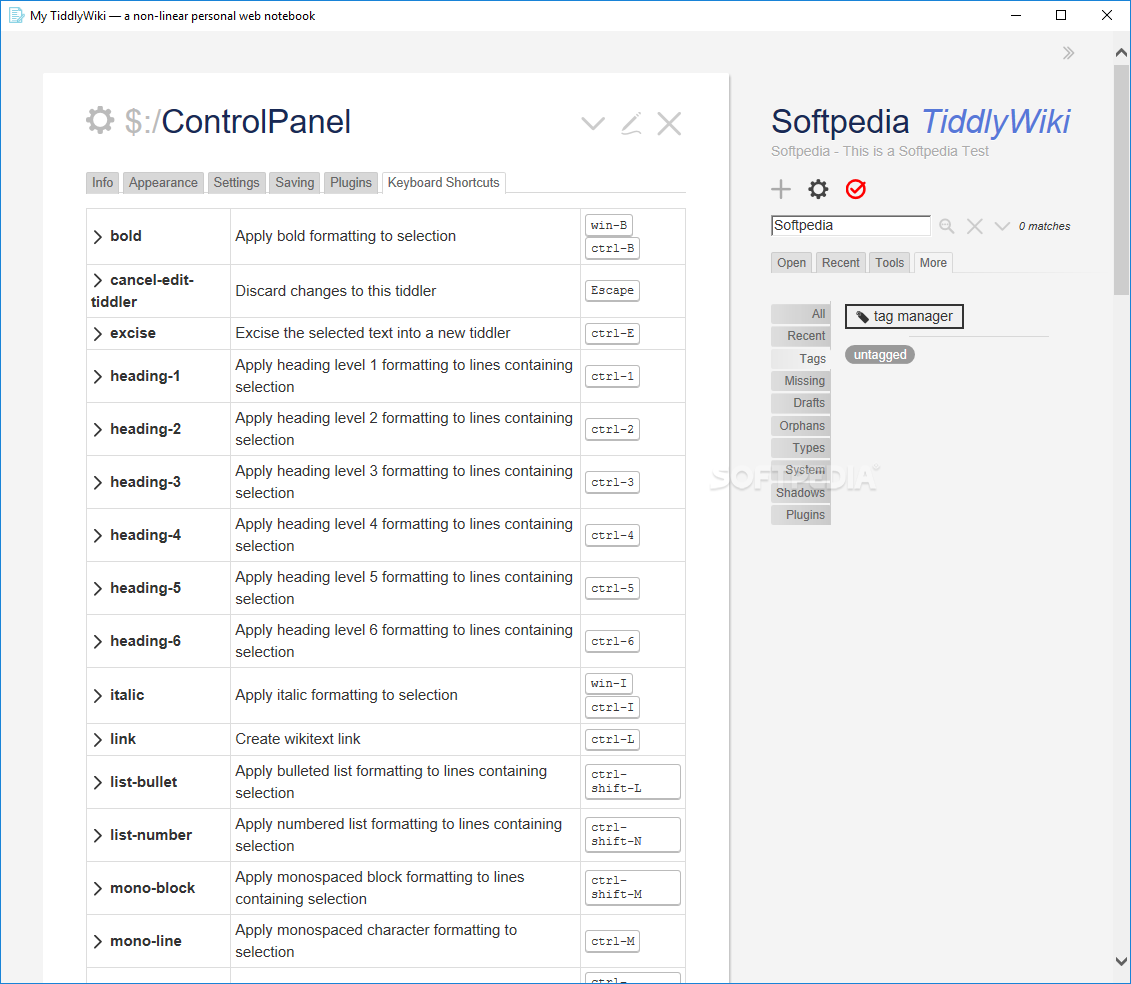Expand the heading-2 shortcut row
The width and height of the screenshot is (1131, 984).
tap(98, 429)
